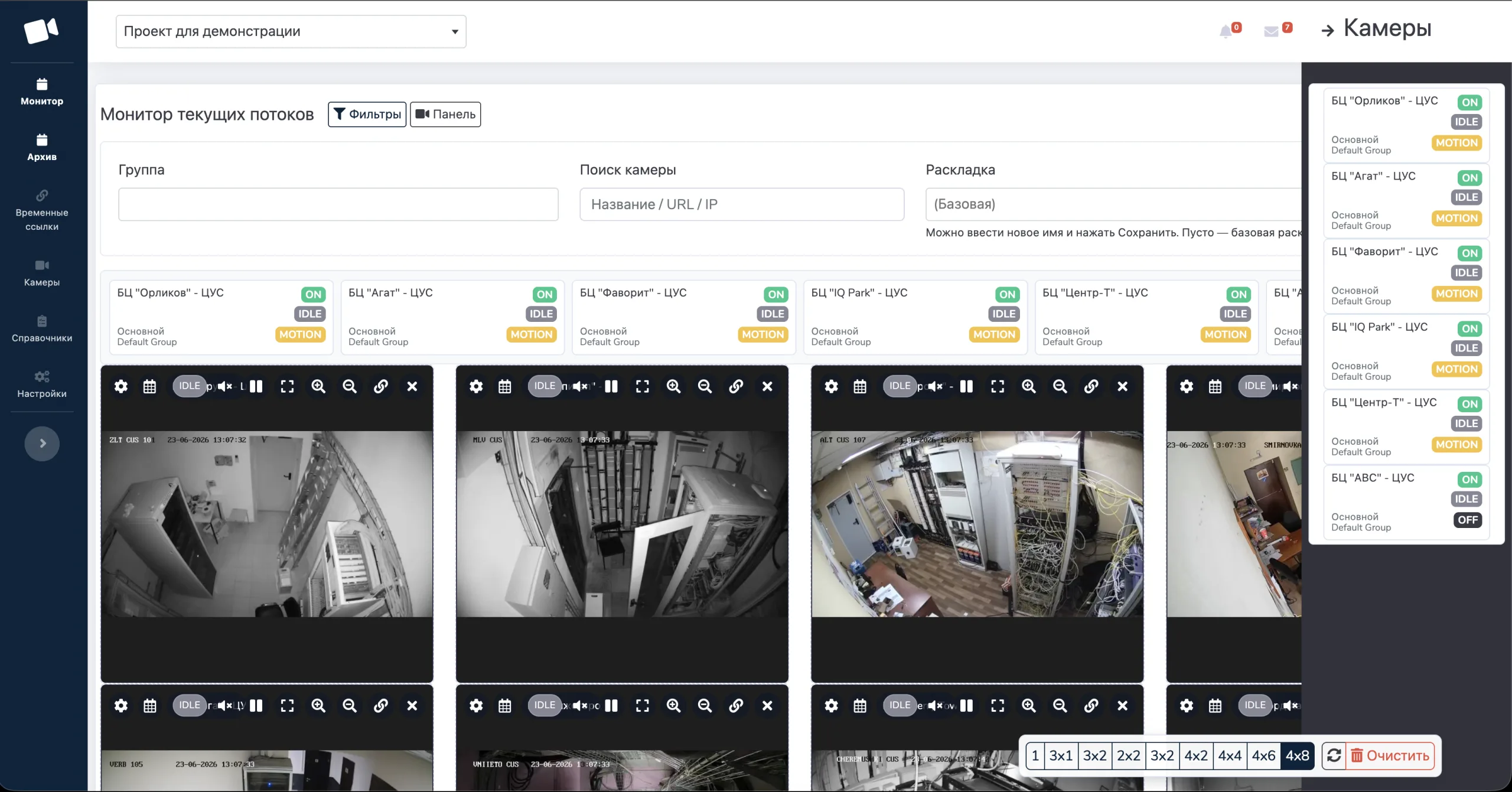Click the Фильтры button
The height and width of the screenshot is (792, 1512).
(x=367, y=114)
